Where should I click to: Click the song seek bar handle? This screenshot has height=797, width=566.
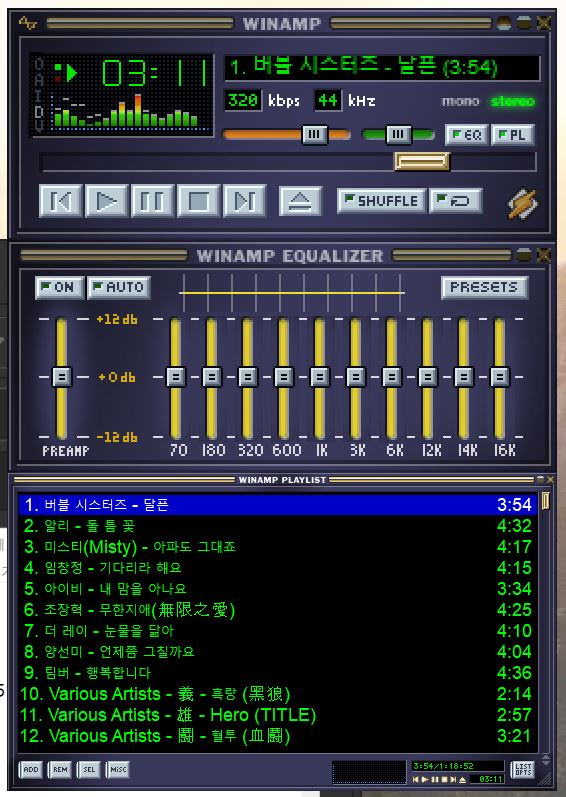(x=422, y=161)
